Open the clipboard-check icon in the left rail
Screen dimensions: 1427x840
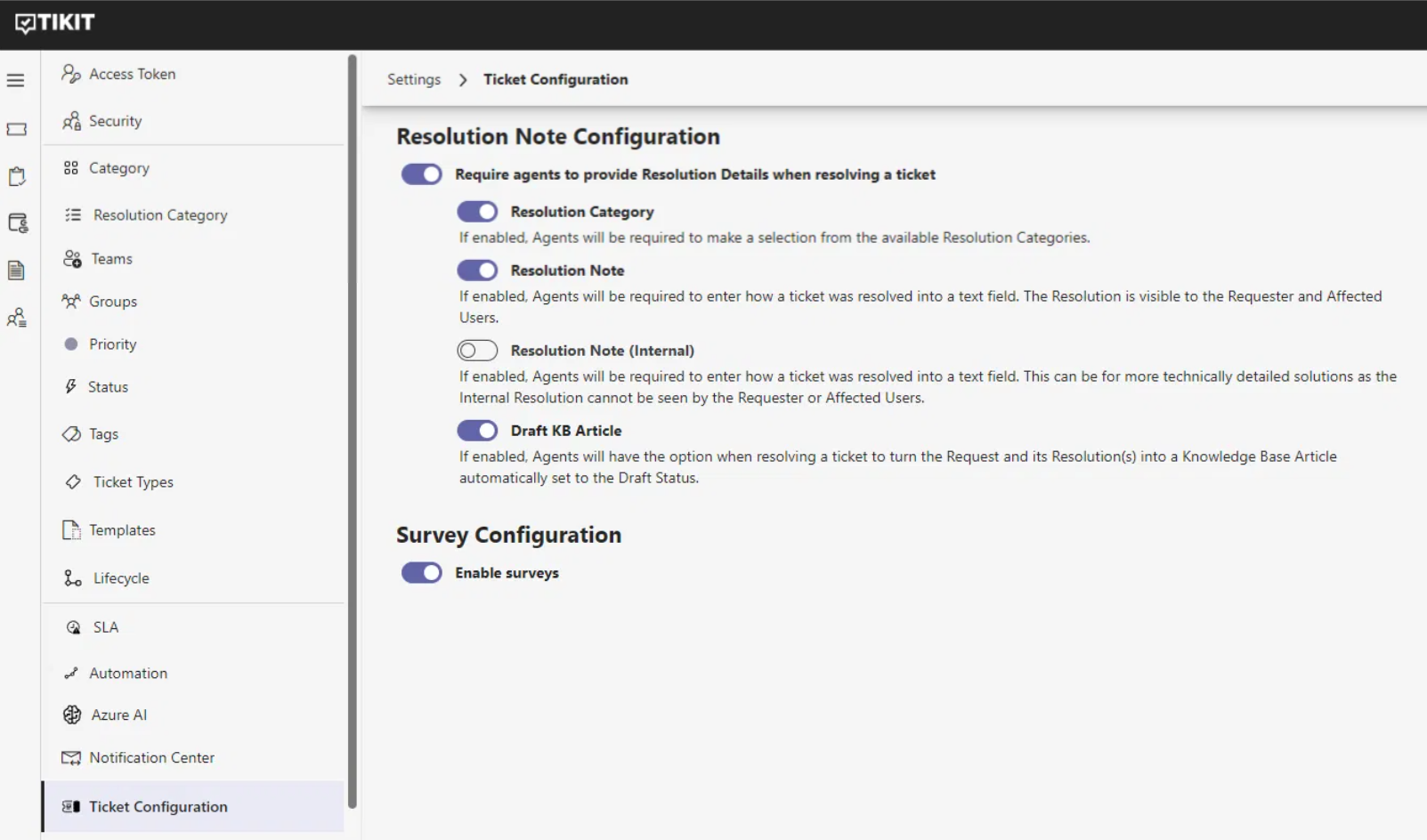pos(15,176)
